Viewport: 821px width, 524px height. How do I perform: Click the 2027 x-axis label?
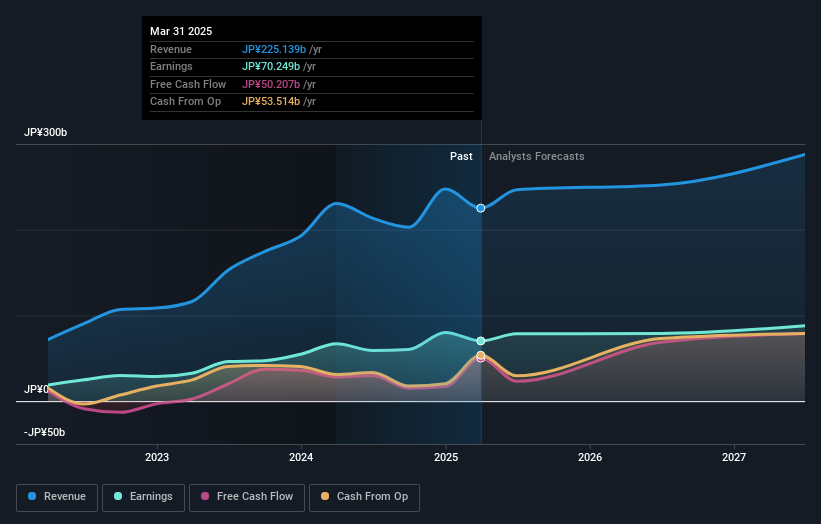[734, 457]
